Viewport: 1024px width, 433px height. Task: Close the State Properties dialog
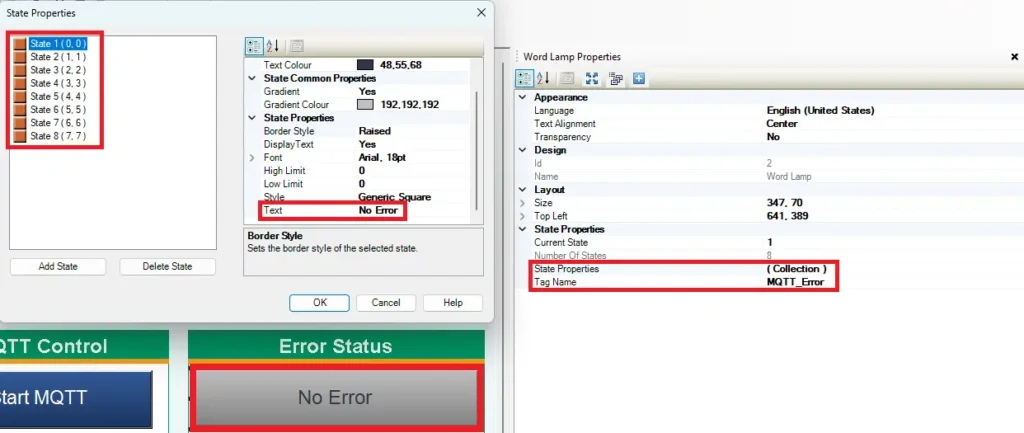tap(481, 12)
